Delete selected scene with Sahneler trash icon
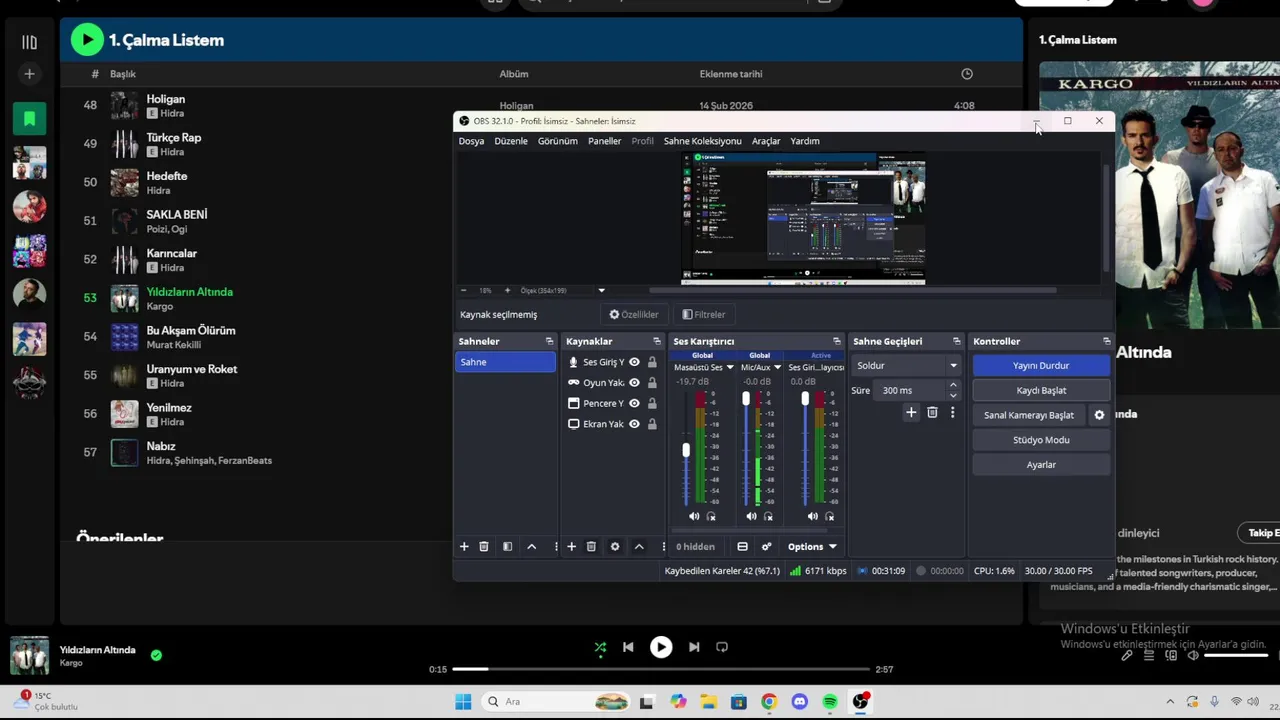 [x=484, y=546]
